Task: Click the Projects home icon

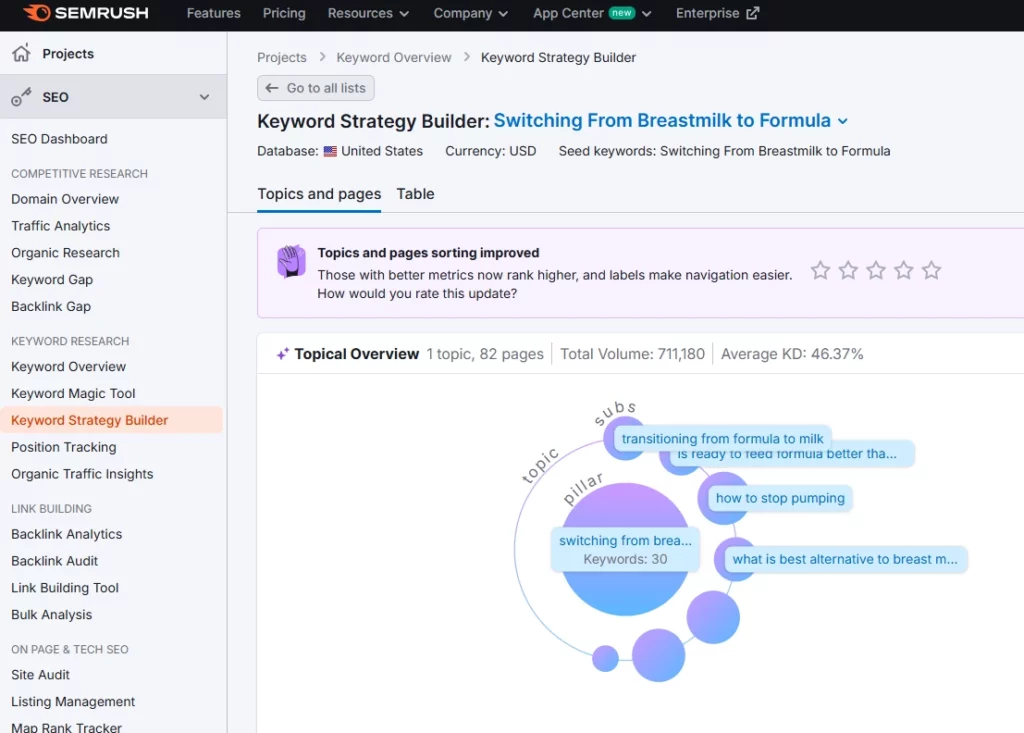Action: pos(21,53)
